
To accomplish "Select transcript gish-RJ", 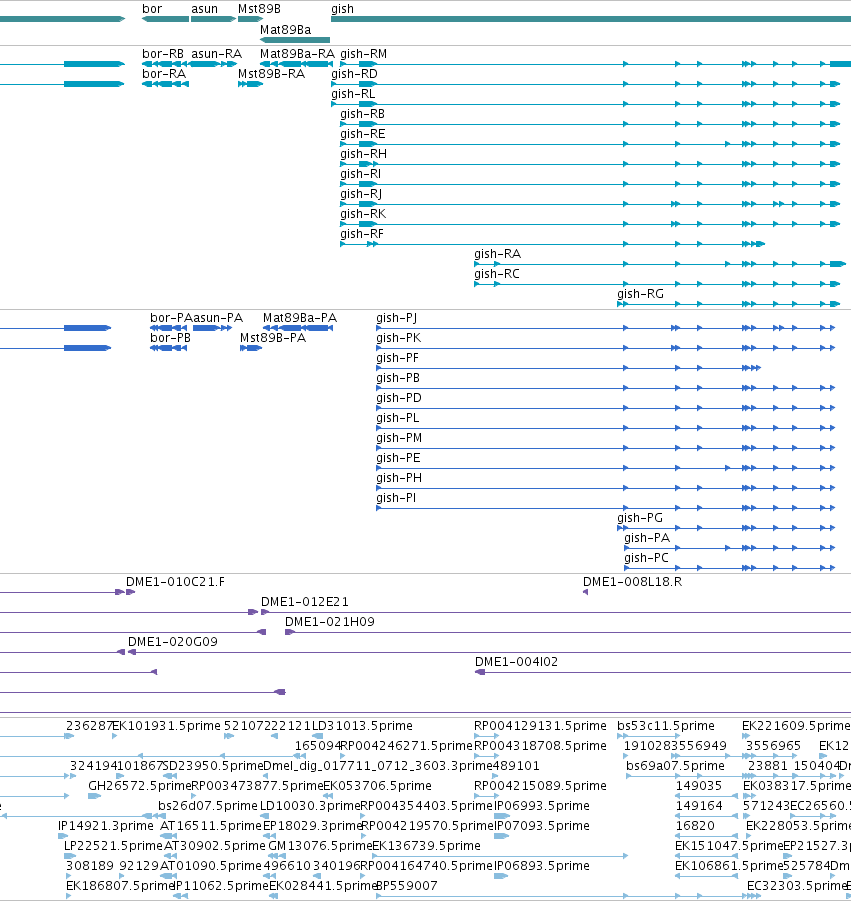I will tap(361, 194).
